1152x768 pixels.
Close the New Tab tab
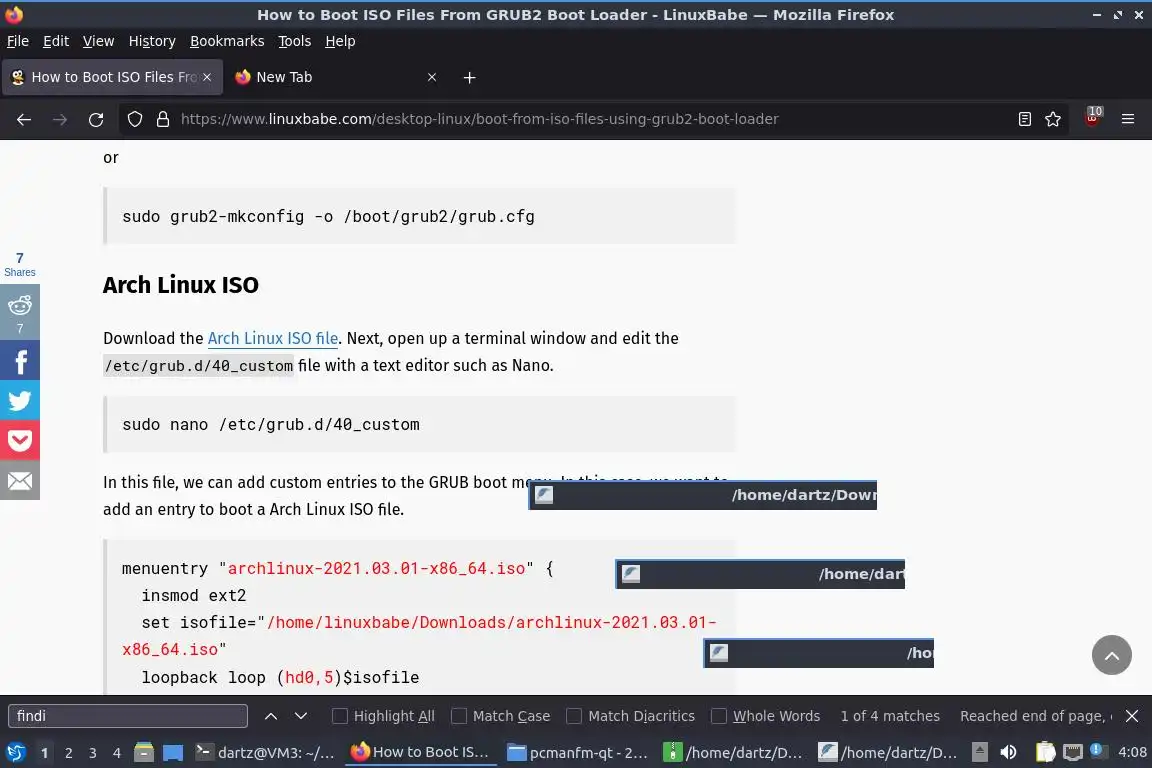[x=432, y=77]
